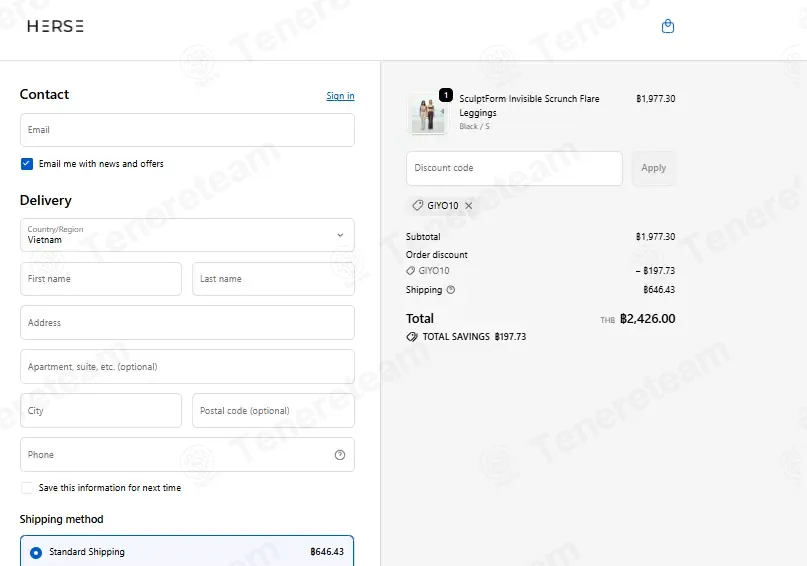Click the Total Savings tag icon
Viewport: 807px width, 566px height.
(x=412, y=337)
